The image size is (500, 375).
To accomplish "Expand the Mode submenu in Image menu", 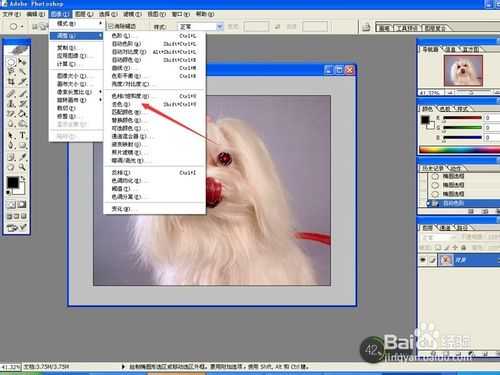I will point(76,24).
